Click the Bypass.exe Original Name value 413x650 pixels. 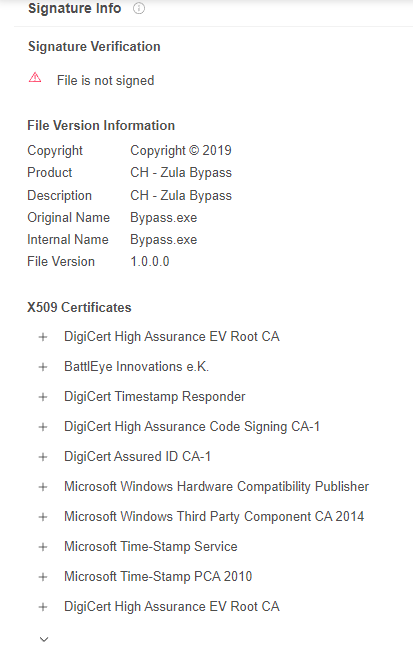(163, 218)
